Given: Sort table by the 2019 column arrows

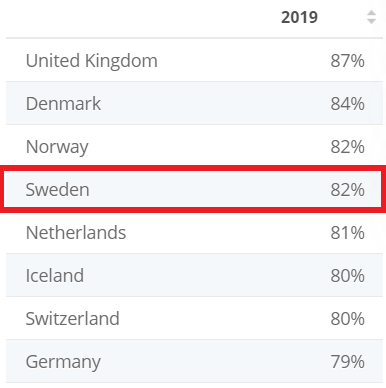Looking at the screenshot, I should [371, 17].
